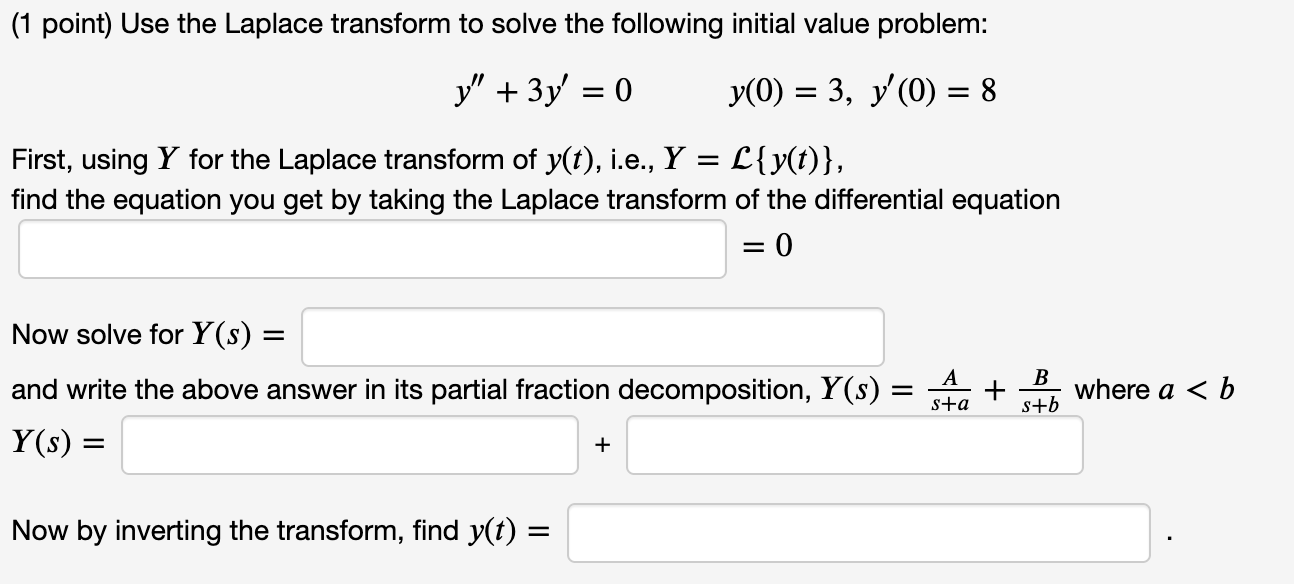This screenshot has height=584, width=1294.
Task: Select the second partial fraction answer box
Action: (x=855, y=445)
